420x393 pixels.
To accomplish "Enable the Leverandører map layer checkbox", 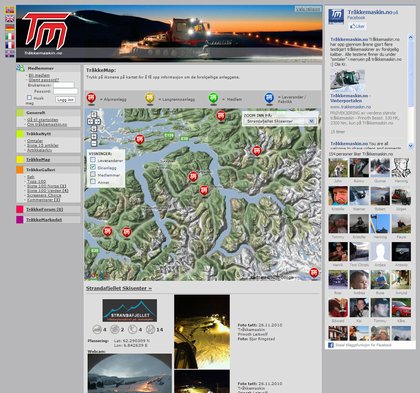I will [93, 160].
